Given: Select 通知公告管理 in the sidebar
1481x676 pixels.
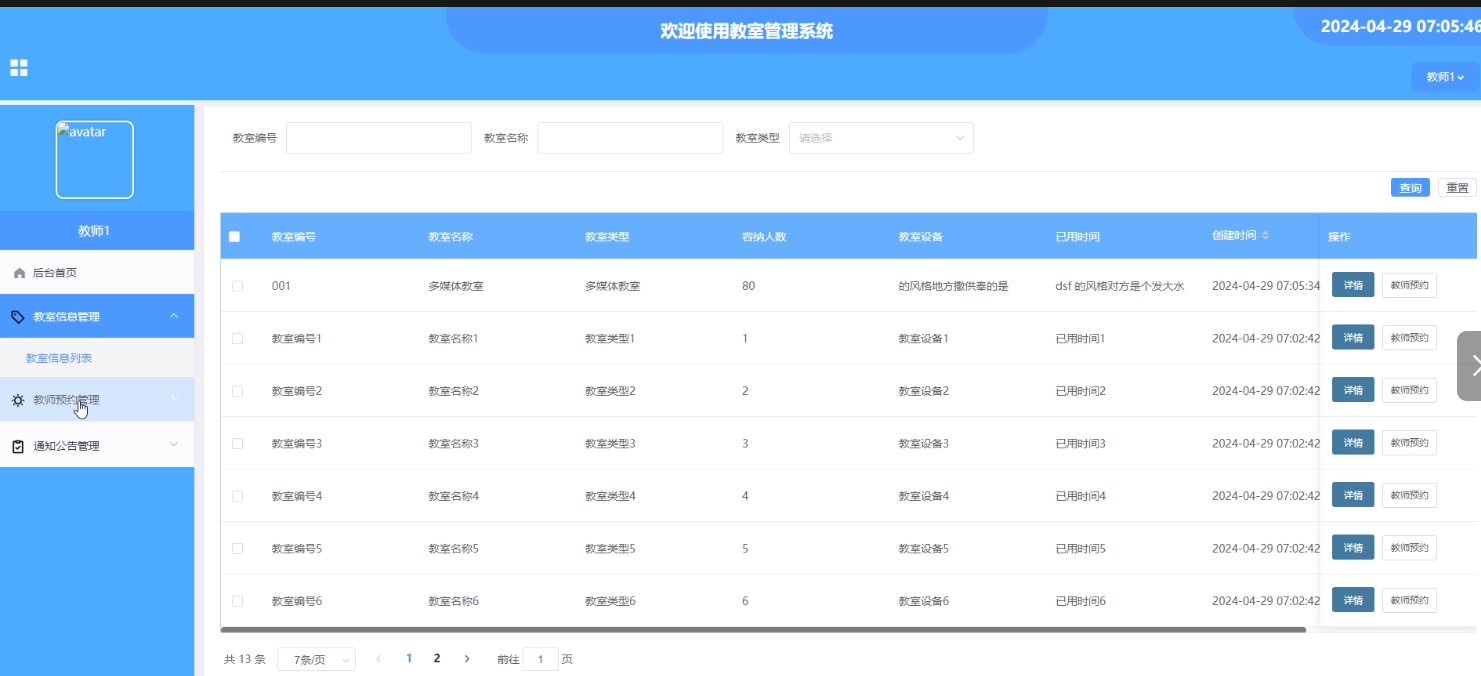Looking at the screenshot, I should (97, 446).
